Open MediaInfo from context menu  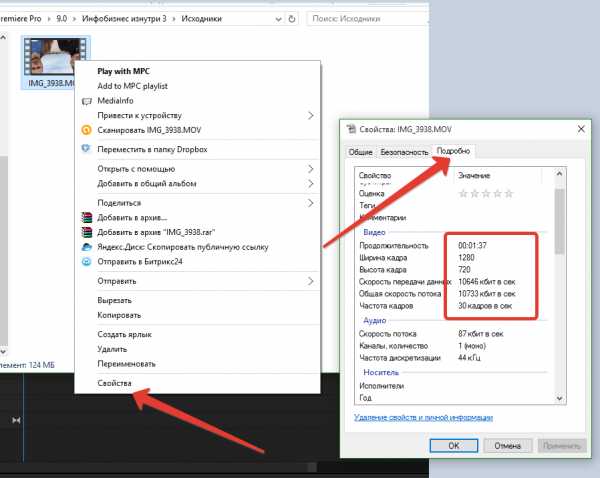[x=116, y=101]
